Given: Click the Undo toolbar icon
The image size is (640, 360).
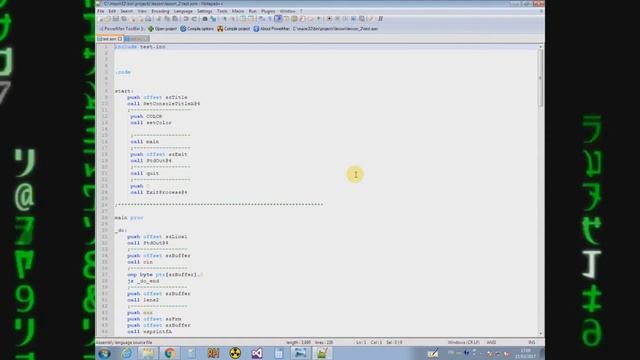Looking at the screenshot, I should (186, 19).
